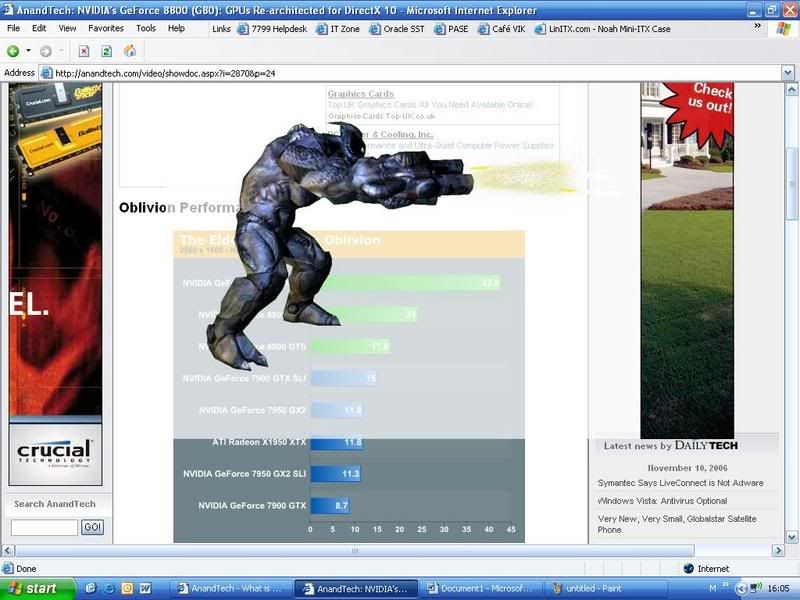The height and width of the screenshot is (600, 800).
Task: Click the grey Forward arrow button
Action: [x=45, y=51]
